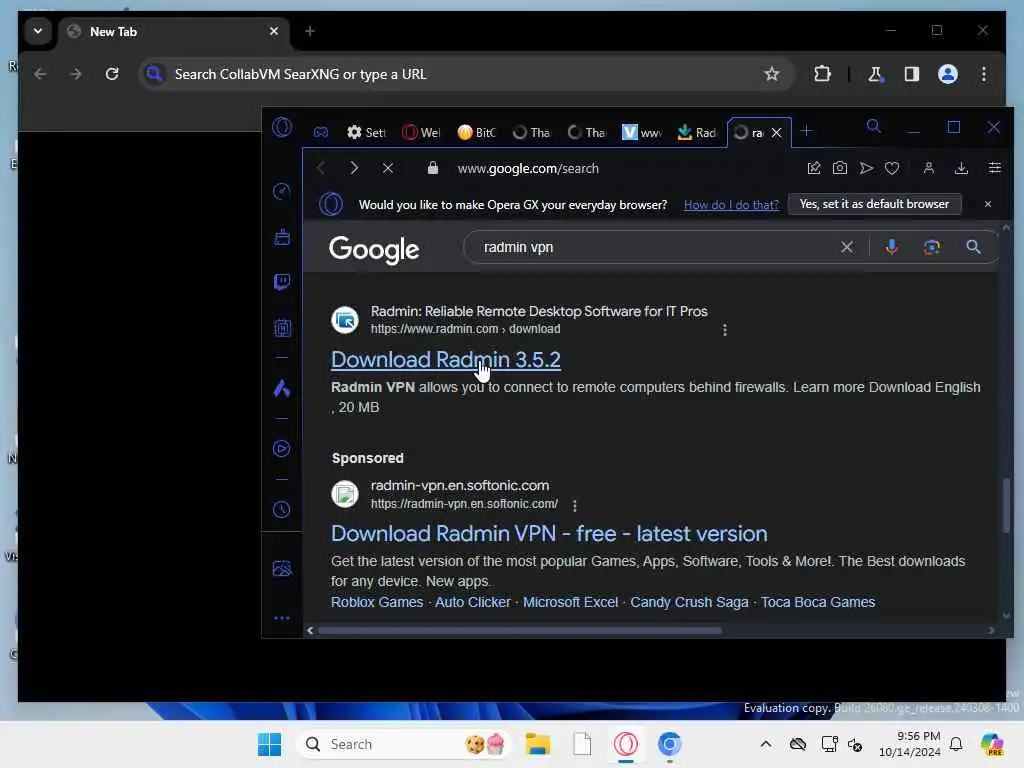Open History clock sidebar icon

pyautogui.click(x=281, y=509)
